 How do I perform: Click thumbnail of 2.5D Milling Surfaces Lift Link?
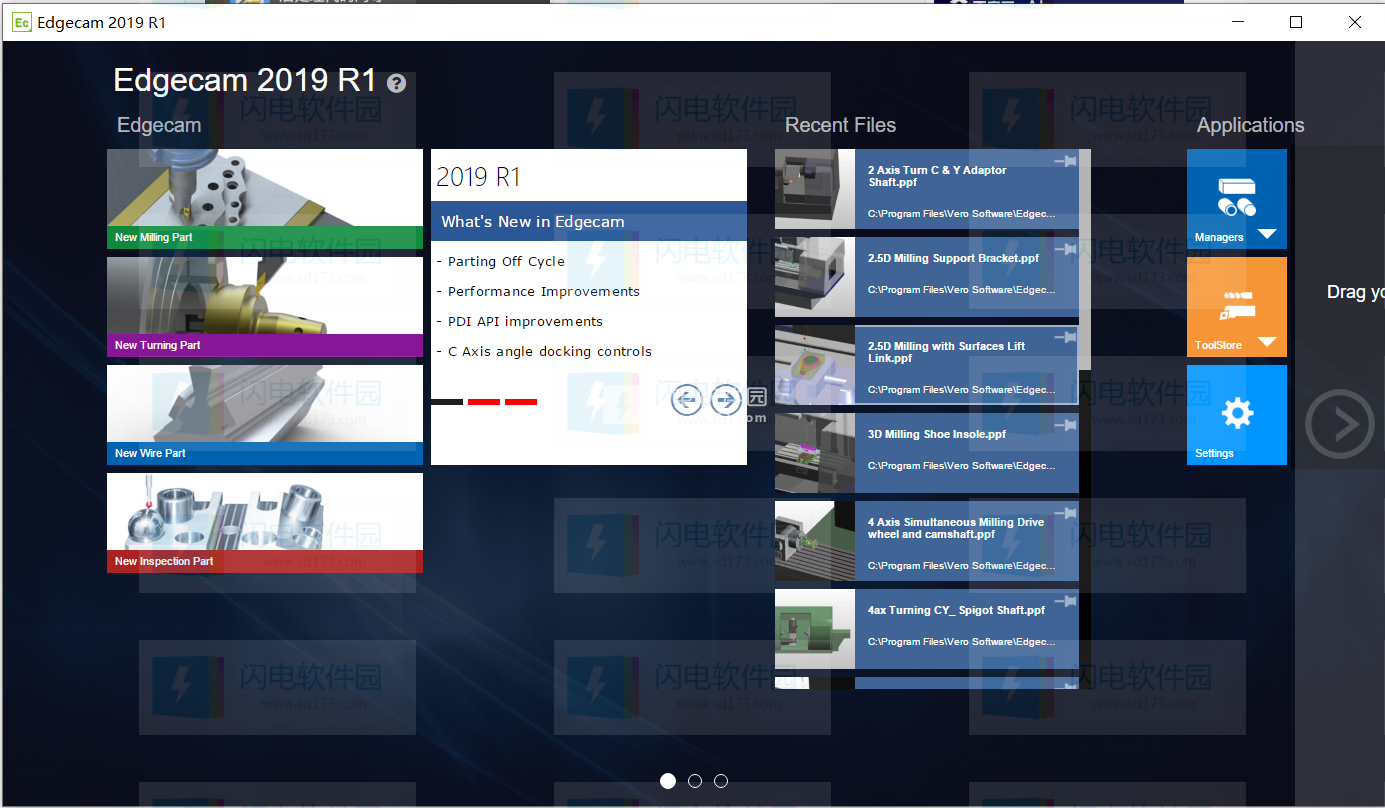click(x=815, y=365)
